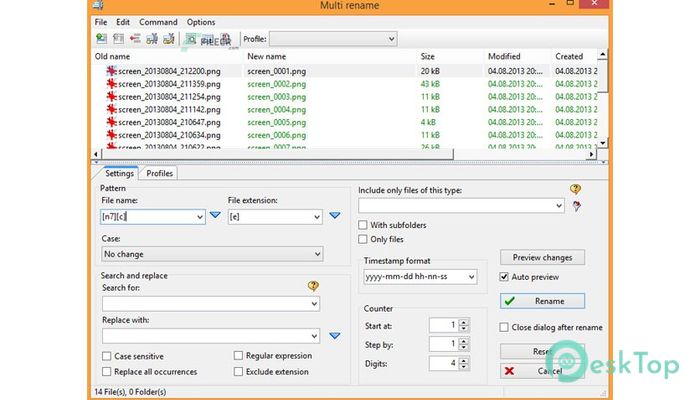Decrease the Step by counter value
This screenshot has width=700, height=400.
pos(464,347)
